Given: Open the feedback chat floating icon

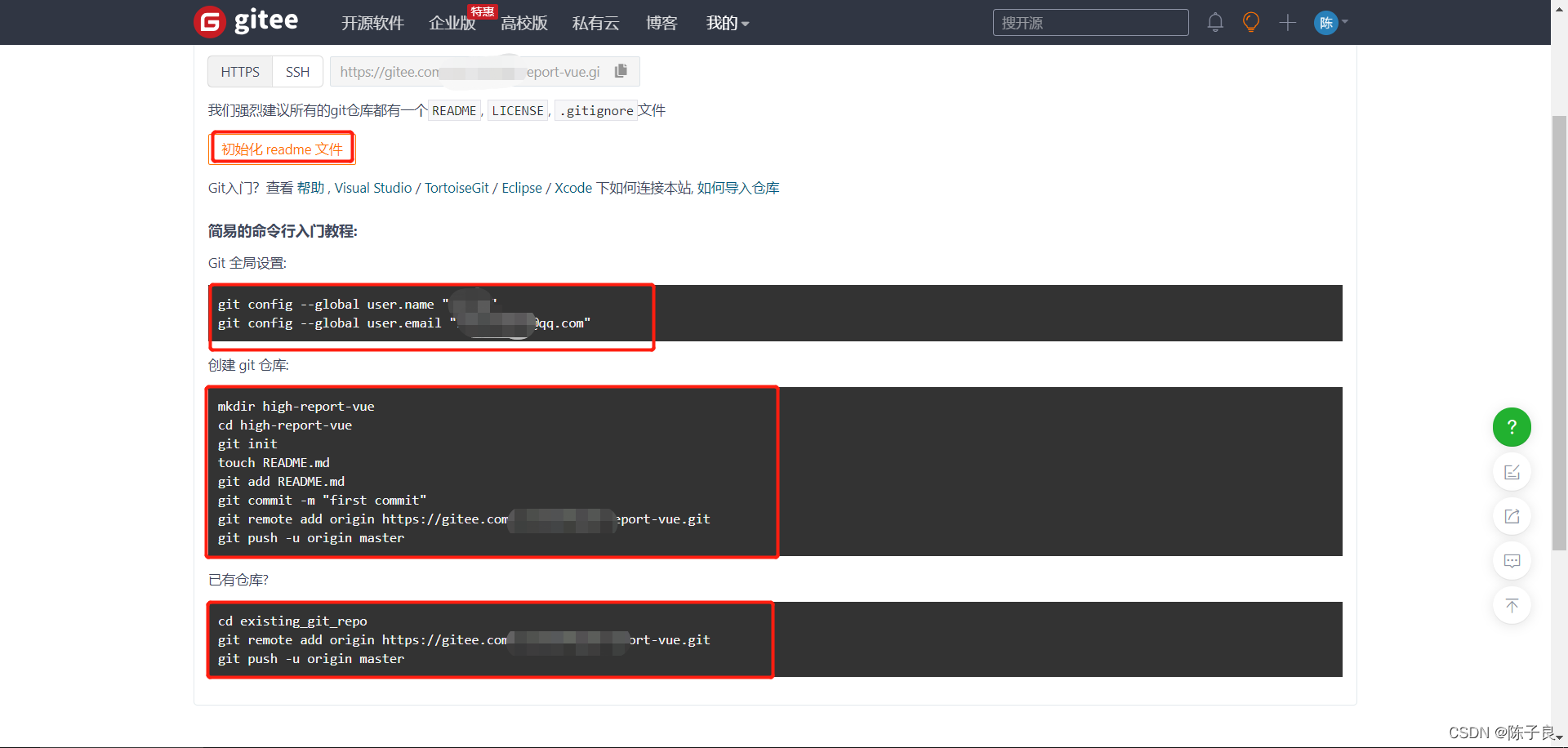Looking at the screenshot, I should click(1512, 561).
